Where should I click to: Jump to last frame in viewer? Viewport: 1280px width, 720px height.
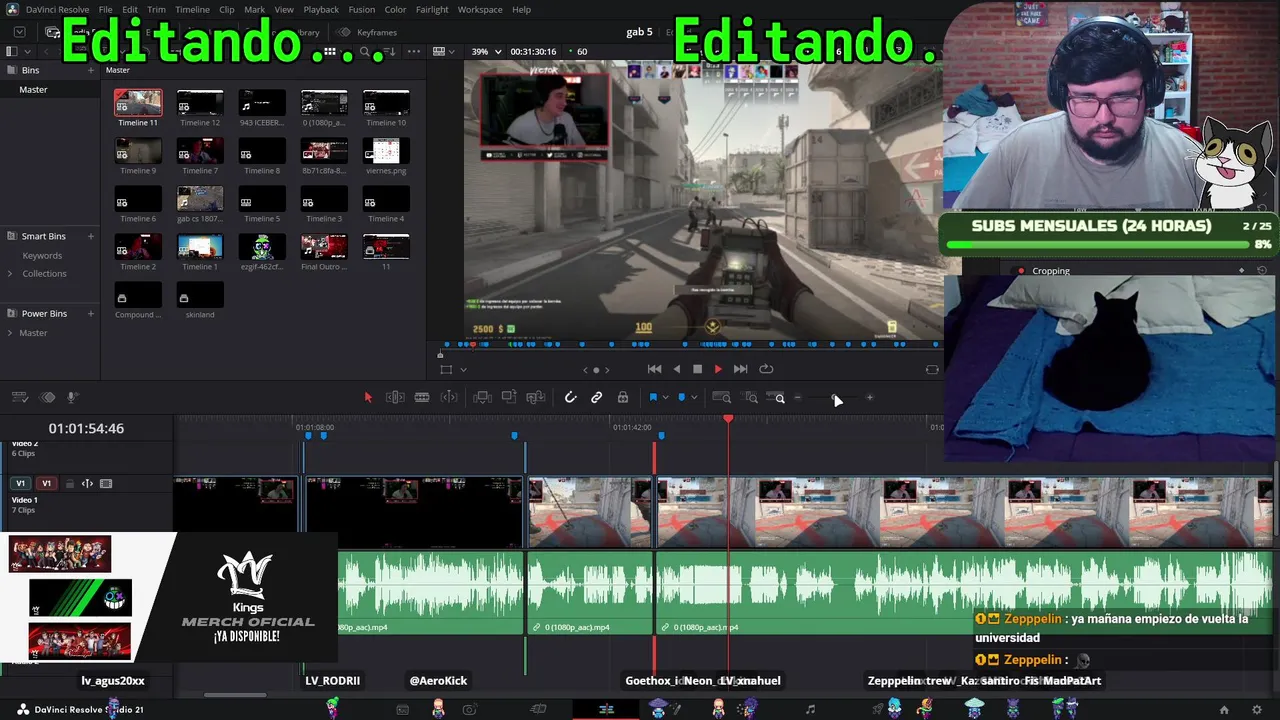pyautogui.click(x=741, y=369)
